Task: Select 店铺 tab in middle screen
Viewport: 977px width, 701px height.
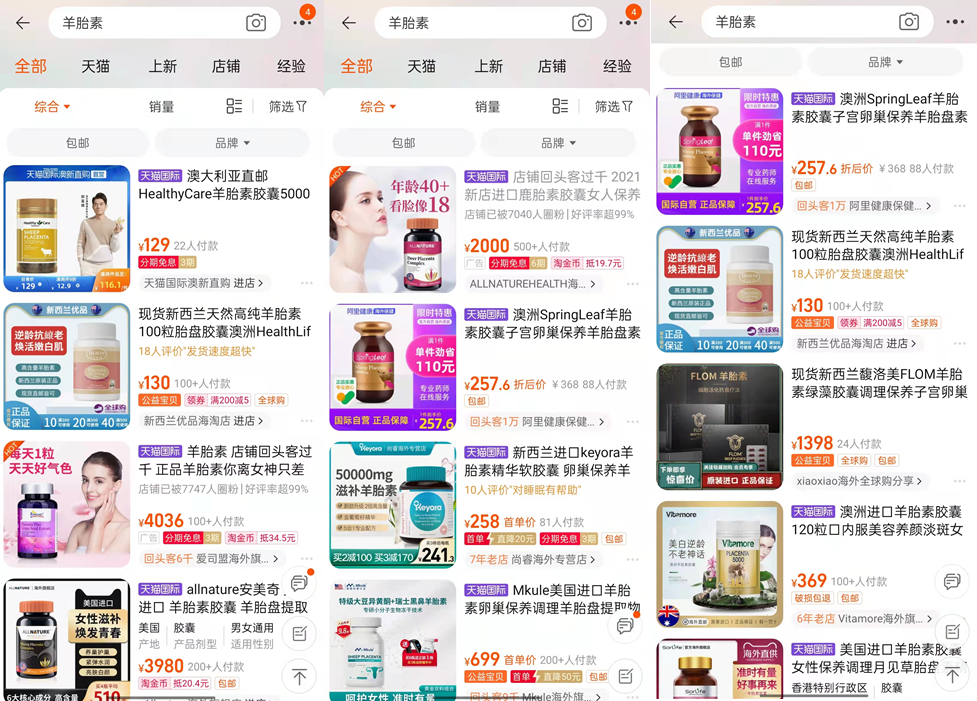Action: (x=552, y=66)
